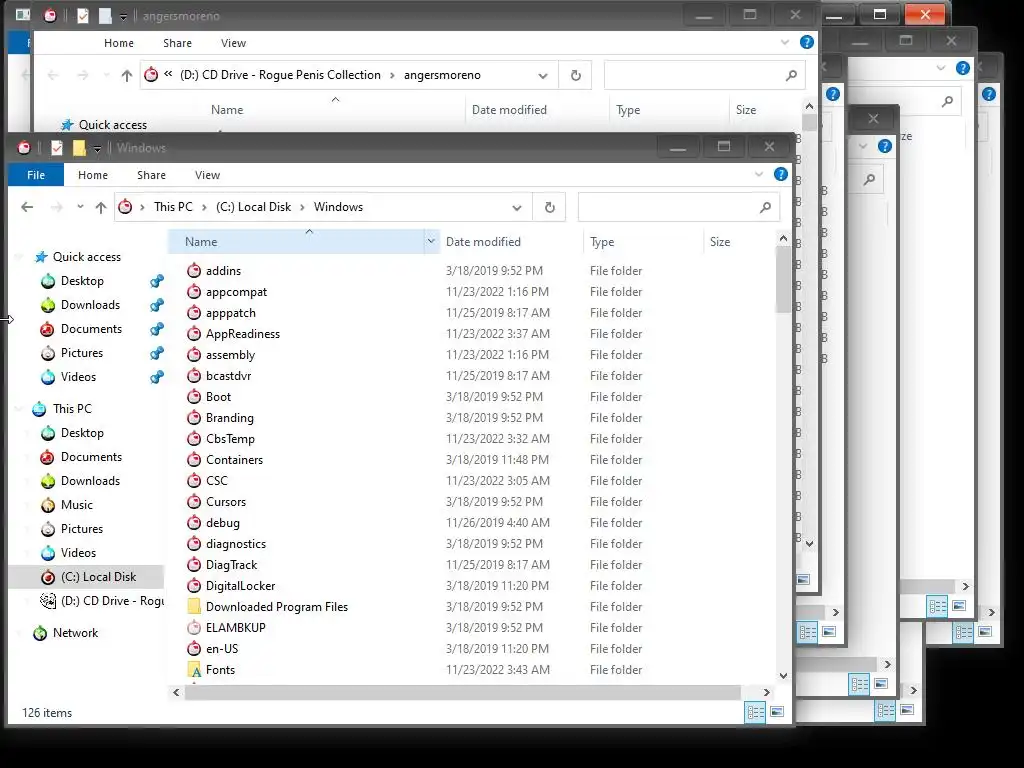Expand the ribbon in Windows window

click(x=759, y=174)
